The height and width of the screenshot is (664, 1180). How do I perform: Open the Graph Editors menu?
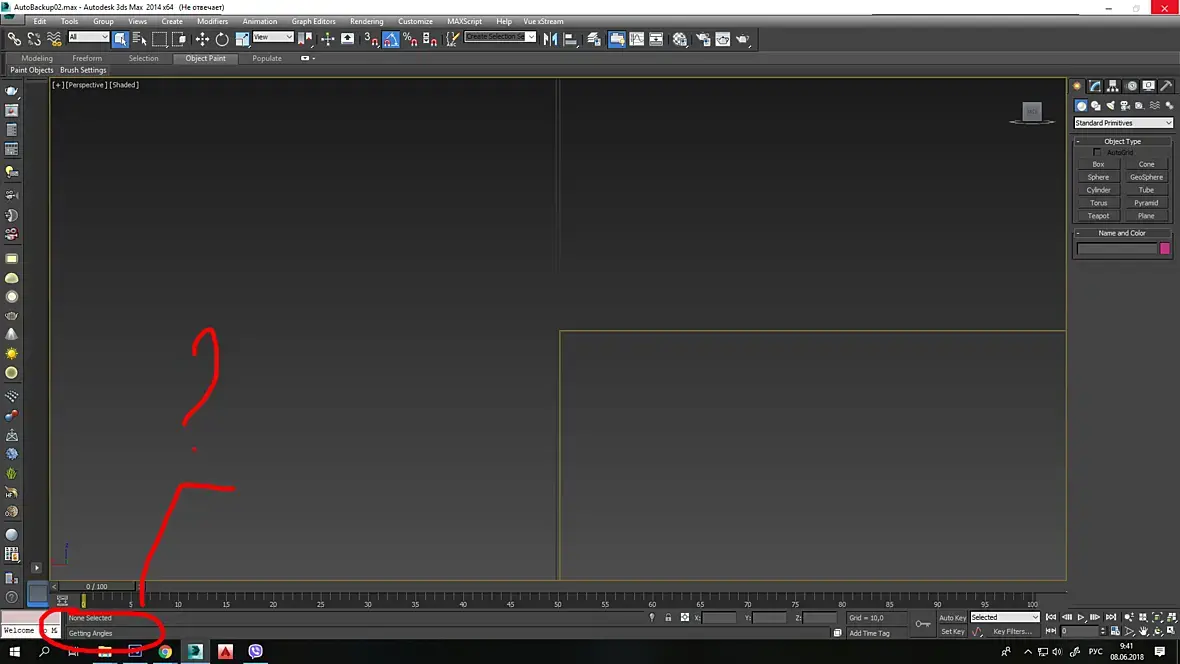tap(313, 21)
